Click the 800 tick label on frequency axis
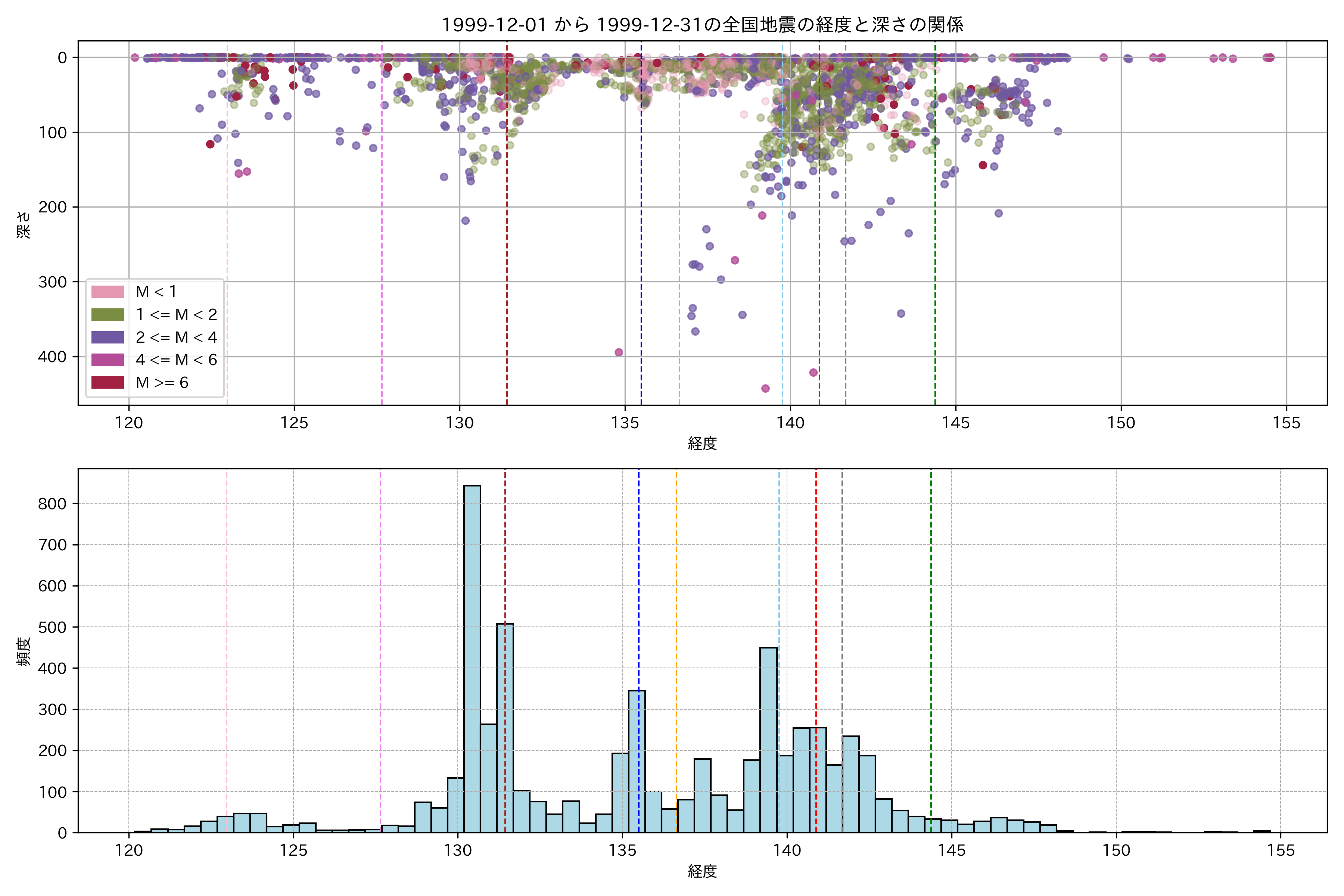 coord(52,503)
